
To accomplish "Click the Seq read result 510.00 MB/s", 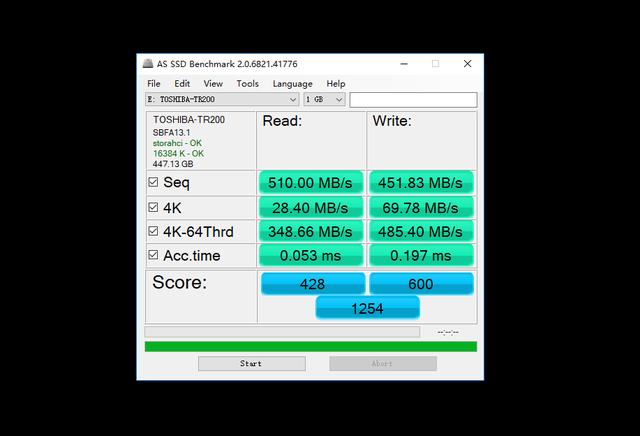I will pos(311,182).
